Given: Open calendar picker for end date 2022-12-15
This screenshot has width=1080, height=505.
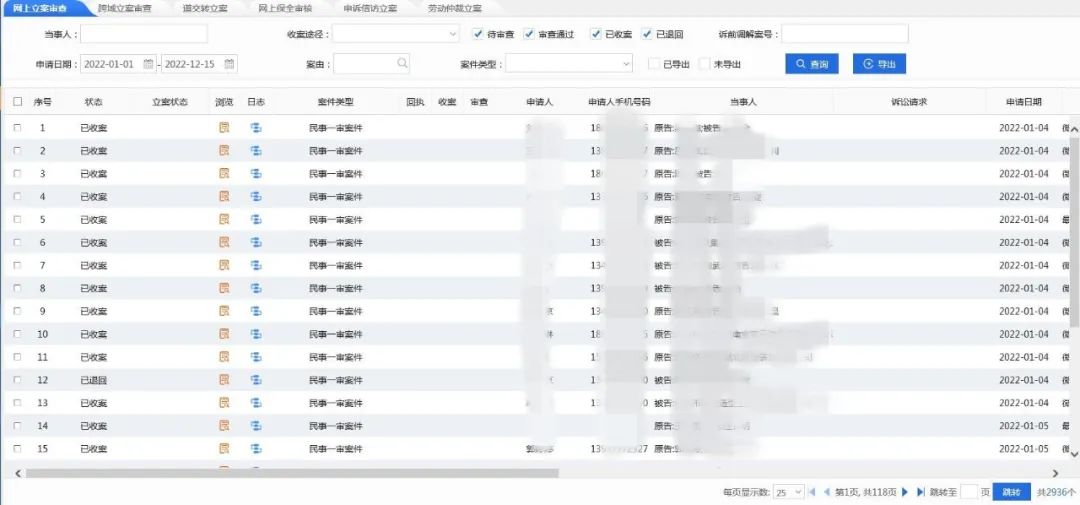Looking at the screenshot, I should point(229,64).
